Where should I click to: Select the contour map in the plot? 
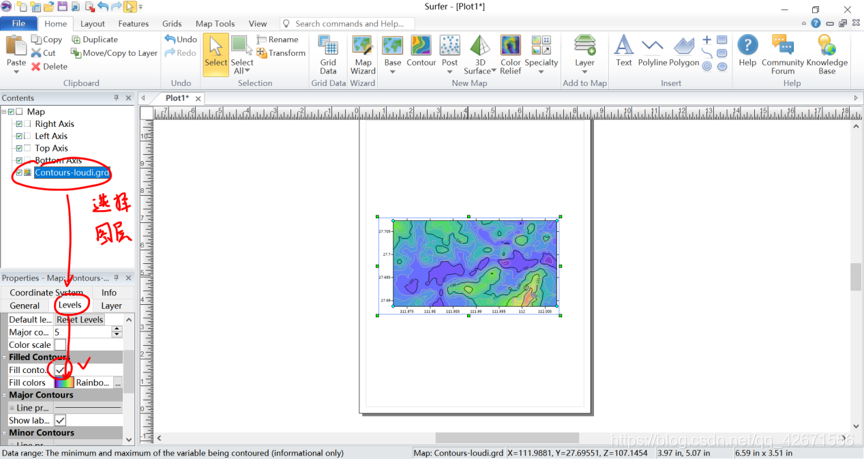(x=475, y=263)
